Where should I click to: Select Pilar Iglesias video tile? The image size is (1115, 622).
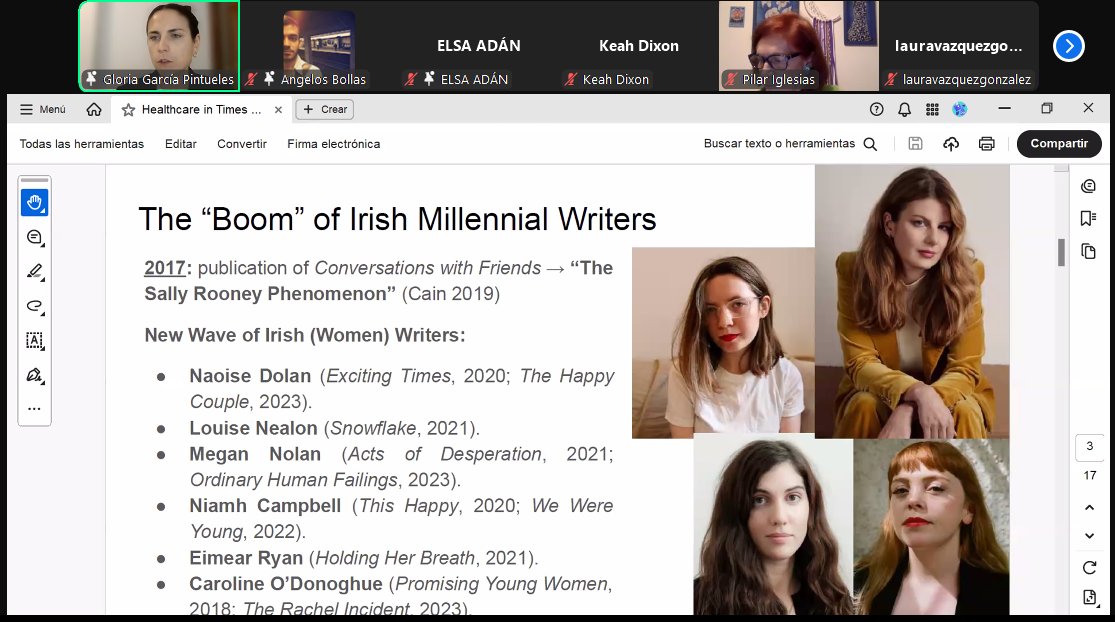799,46
